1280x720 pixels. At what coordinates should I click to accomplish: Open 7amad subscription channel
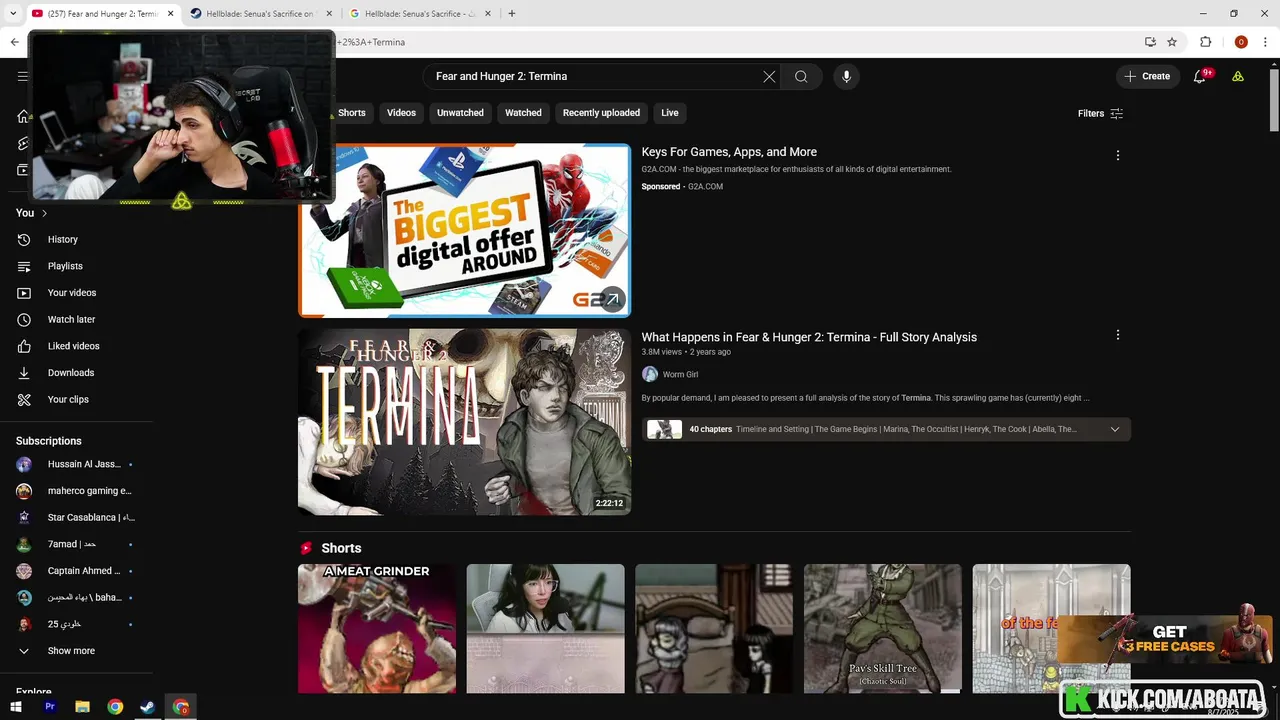77,544
